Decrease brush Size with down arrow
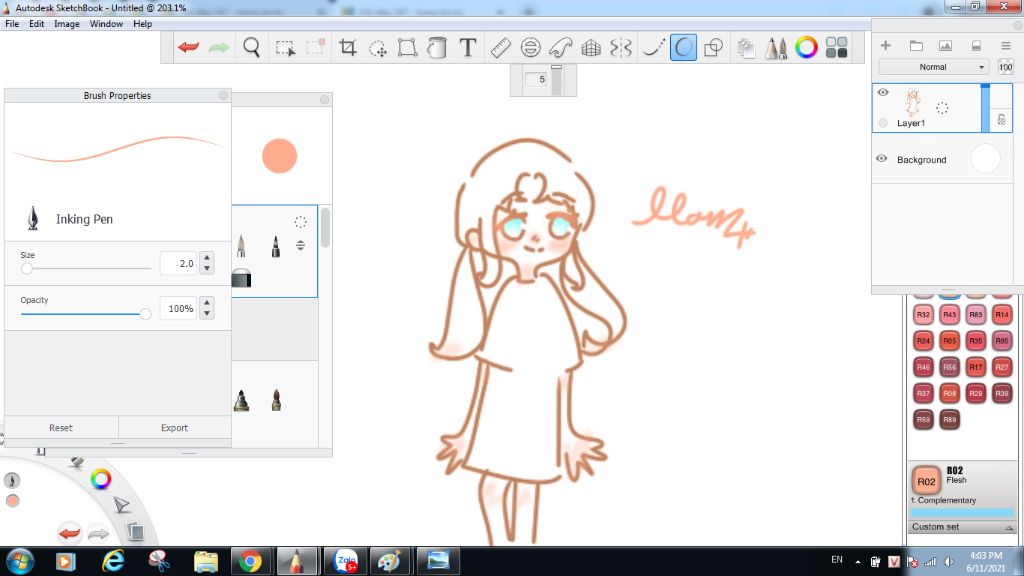The width and height of the screenshot is (1024, 576). [x=207, y=268]
